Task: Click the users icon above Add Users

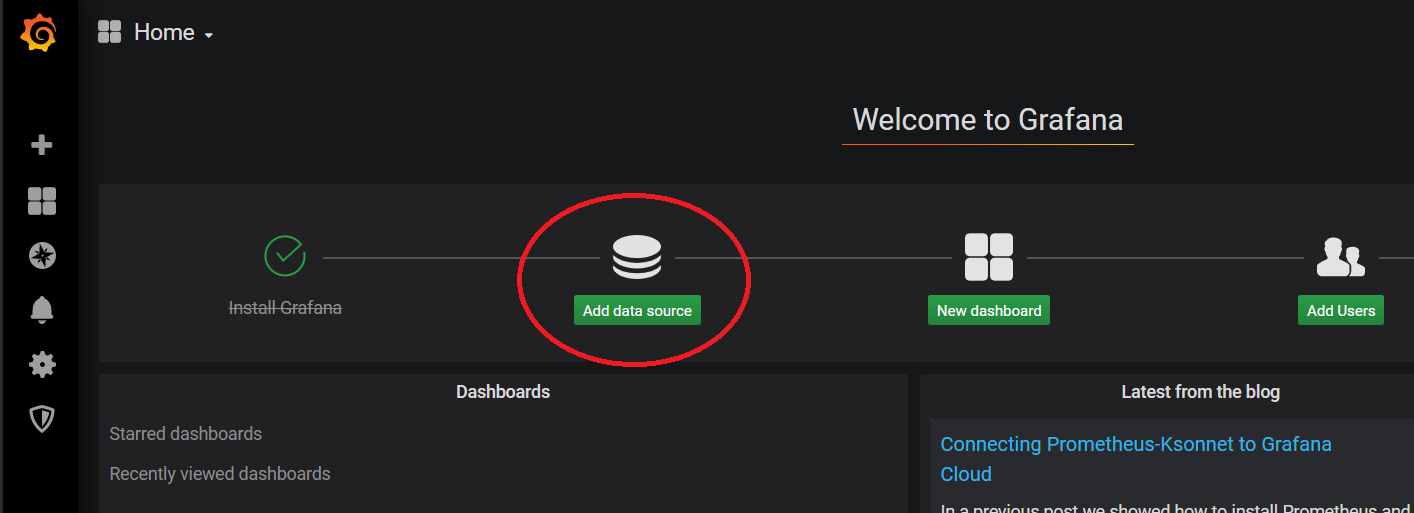Action: tap(1340, 257)
